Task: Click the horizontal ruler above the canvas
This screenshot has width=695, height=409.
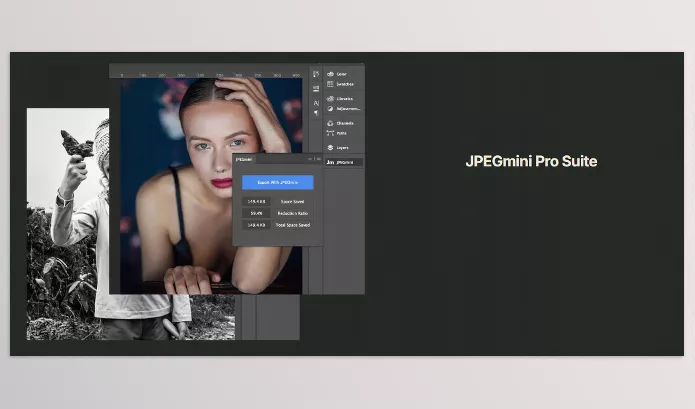Action: (208, 75)
